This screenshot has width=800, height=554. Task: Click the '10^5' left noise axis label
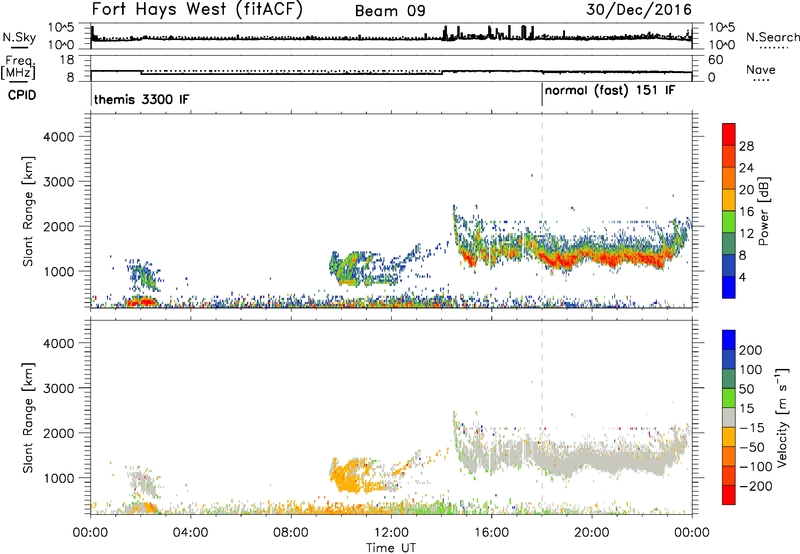pos(61,28)
